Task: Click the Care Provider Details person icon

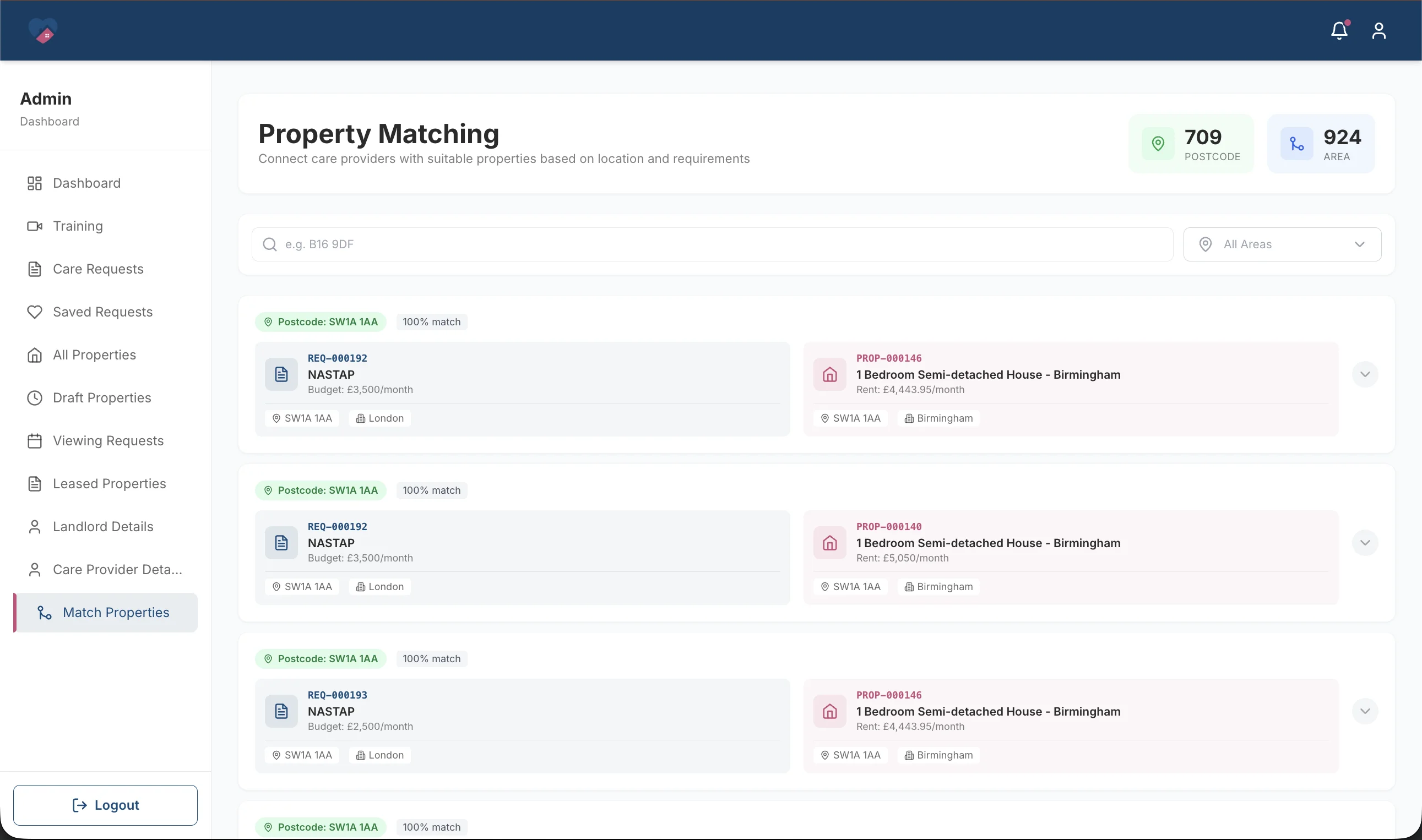Action: pos(35,569)
